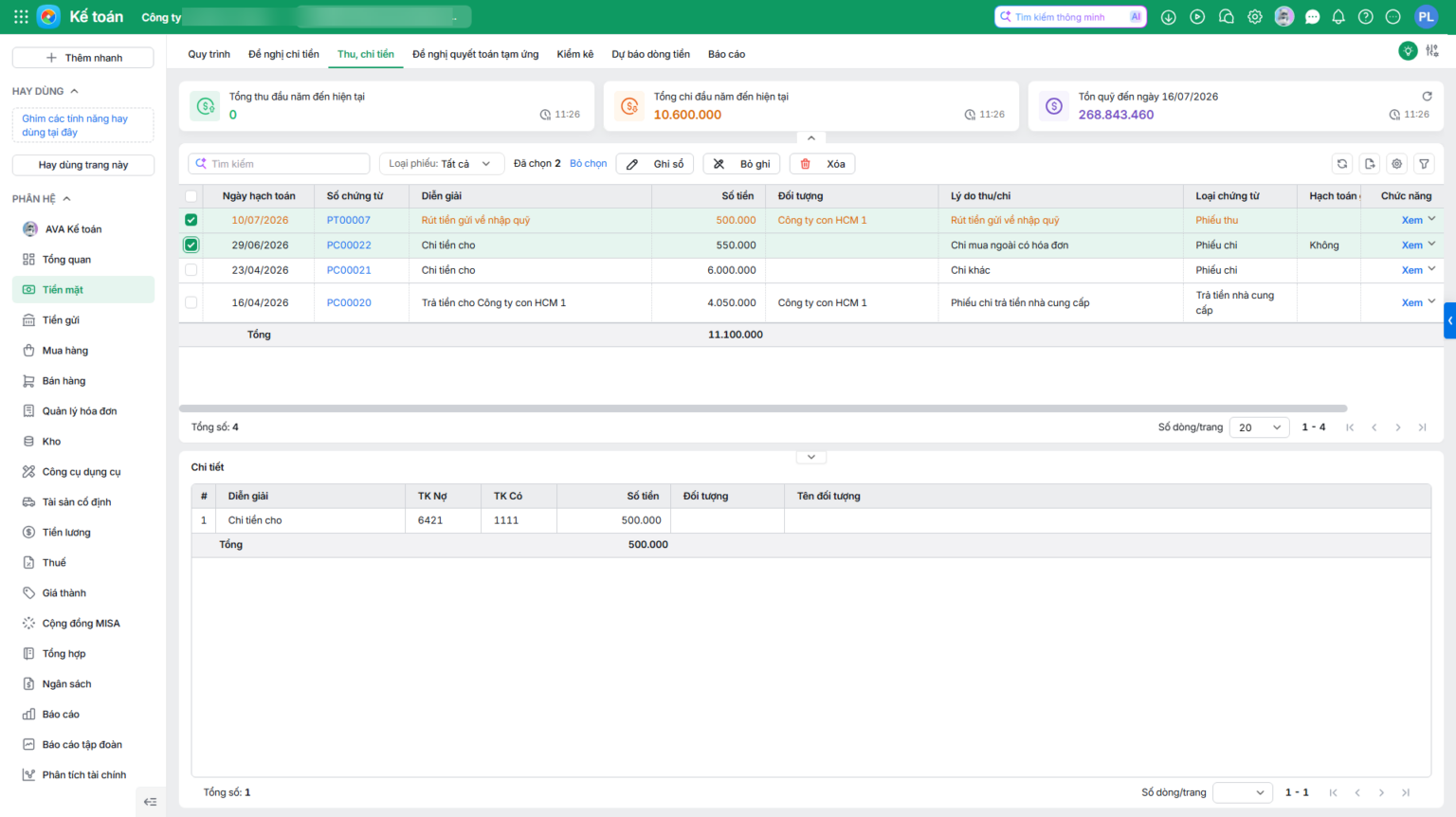Viewport: 1456px width, 817px height.
Task: Collapse the HAY DÙNG section
Action: click(x=75, y=91)
